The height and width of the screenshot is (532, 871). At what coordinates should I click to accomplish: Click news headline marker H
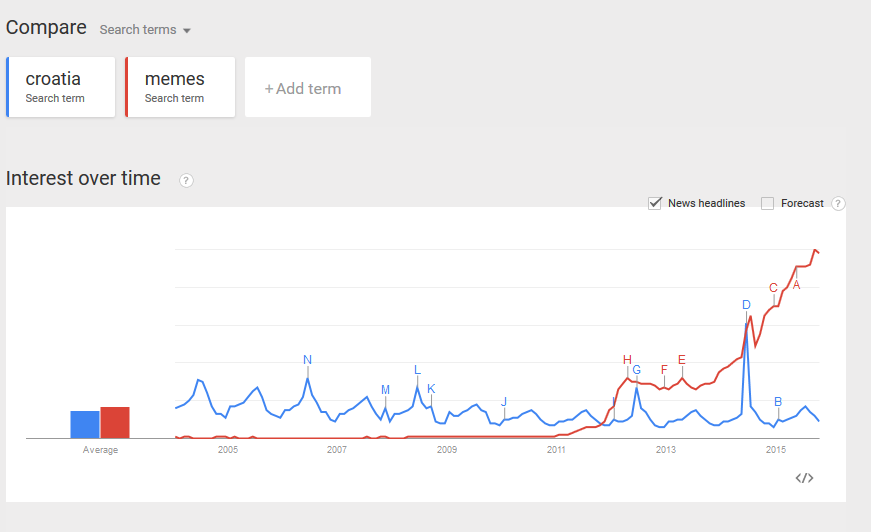(x=628, y=360)
